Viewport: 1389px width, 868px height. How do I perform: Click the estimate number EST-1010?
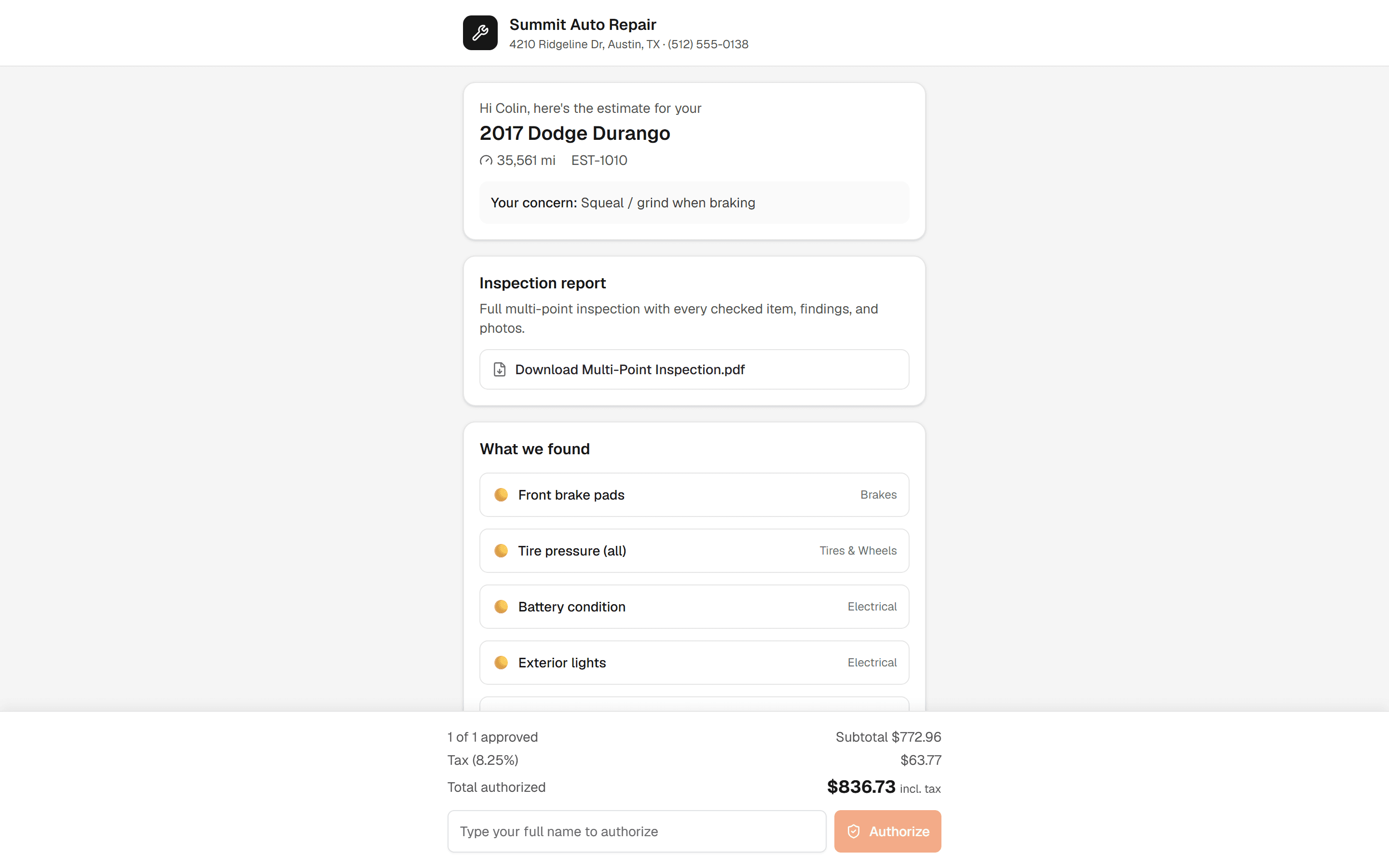pos(599,161)
